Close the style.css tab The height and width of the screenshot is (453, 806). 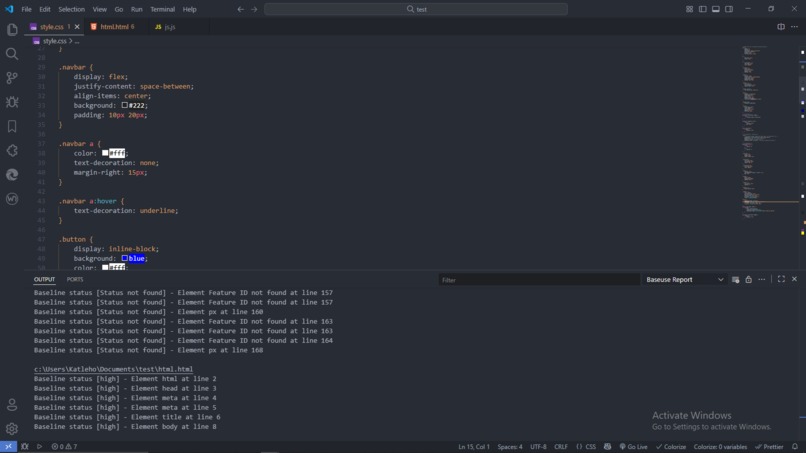tap(77, 27)
